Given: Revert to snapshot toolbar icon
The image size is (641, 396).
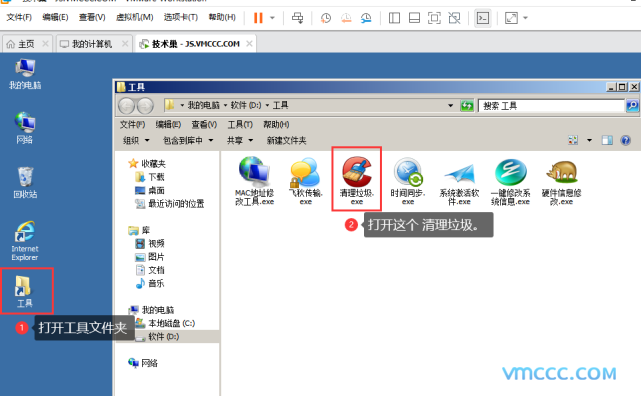Looking at the screenshot, I should pos(346,18).
